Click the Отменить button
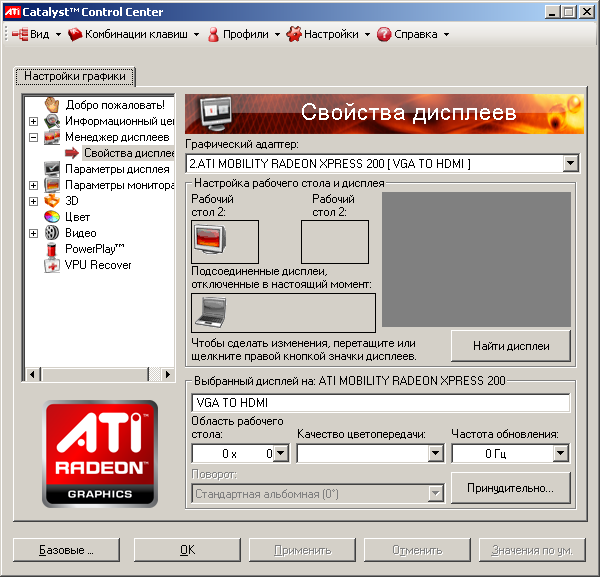Viewport: 600px width, 577px height. (x=417, y=550)
